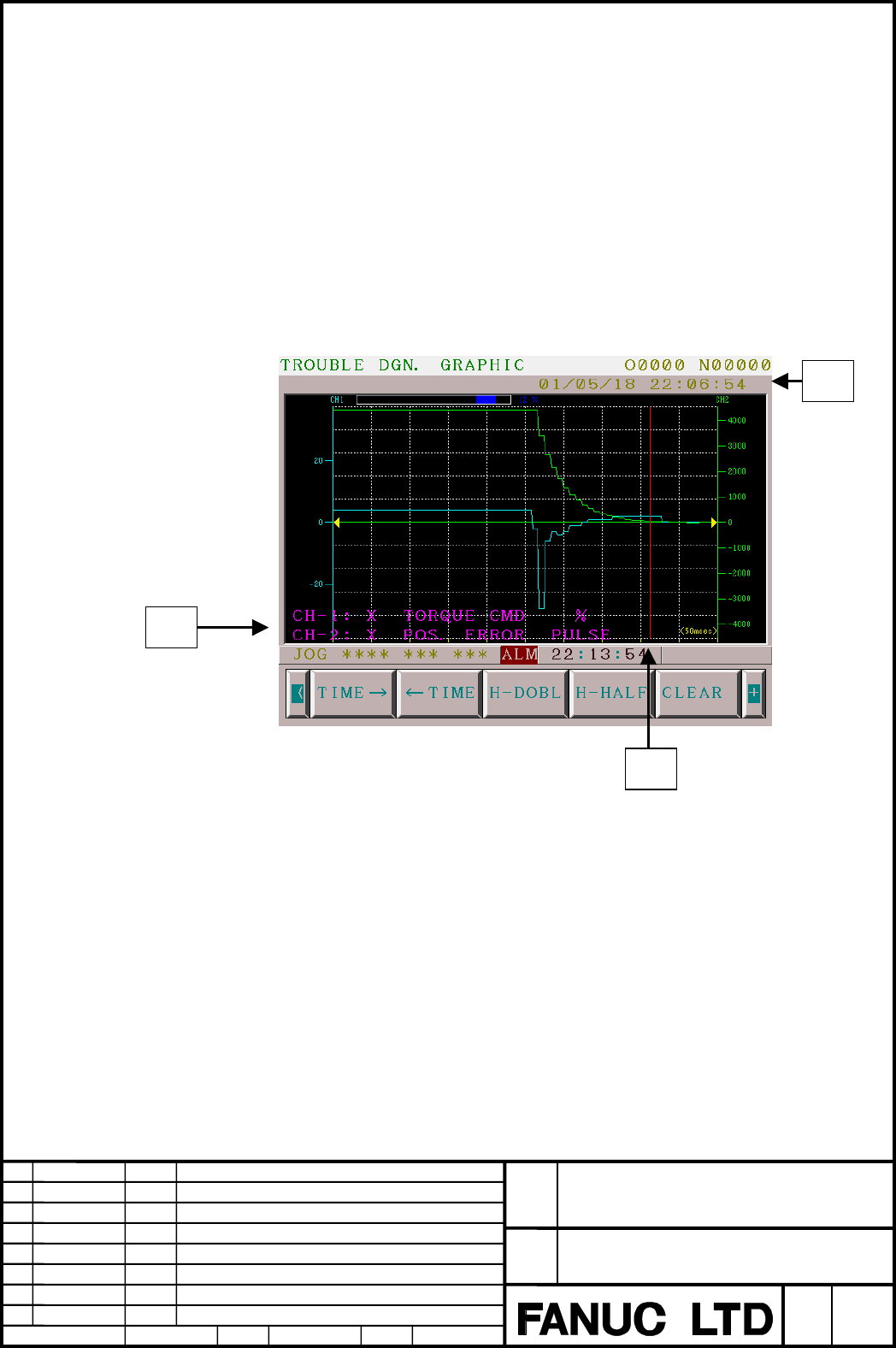Viewport: 896px width, 1348px height.
Task: Click the 4000 value on CH2 scale
Action: coord(736,421)
